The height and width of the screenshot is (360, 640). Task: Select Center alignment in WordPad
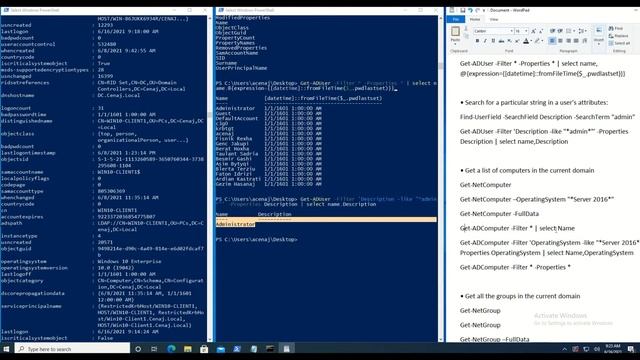[x=560, y=41]
